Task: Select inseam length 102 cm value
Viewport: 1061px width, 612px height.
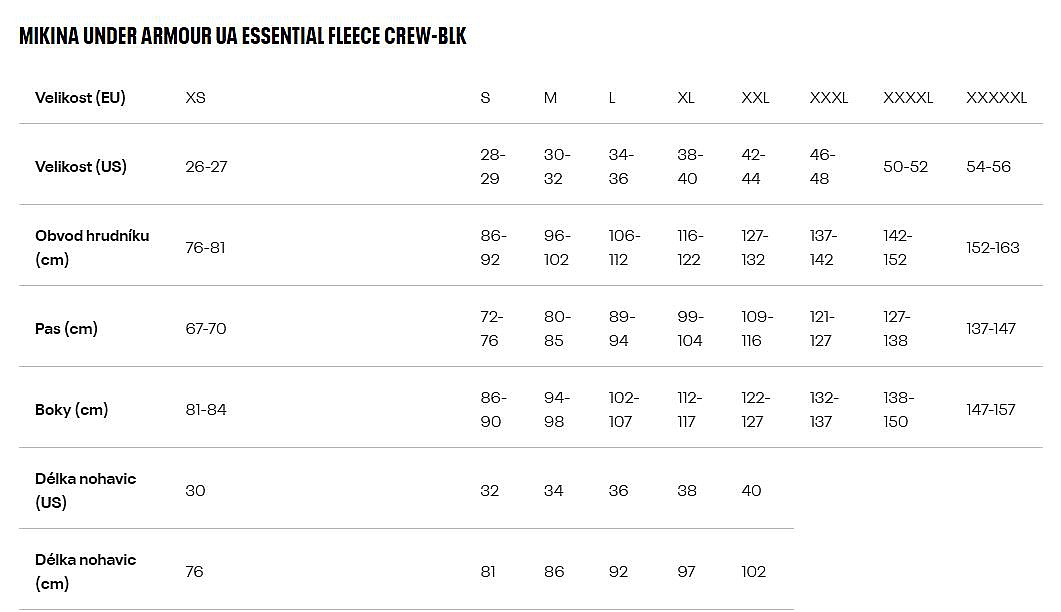Action: (x=753, y=572)
